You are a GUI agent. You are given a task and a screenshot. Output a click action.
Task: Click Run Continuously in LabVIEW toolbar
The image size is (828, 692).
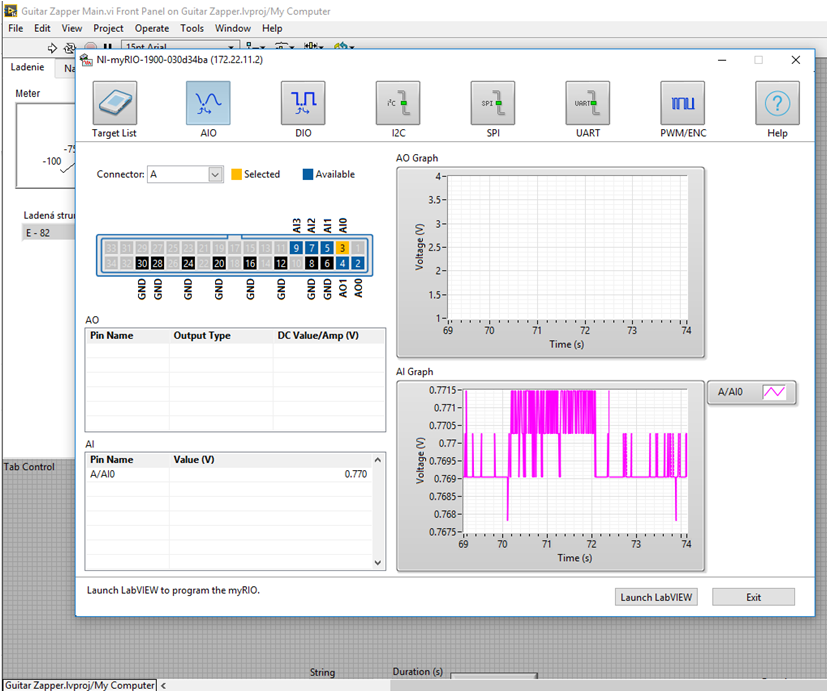tap(69, 48)
